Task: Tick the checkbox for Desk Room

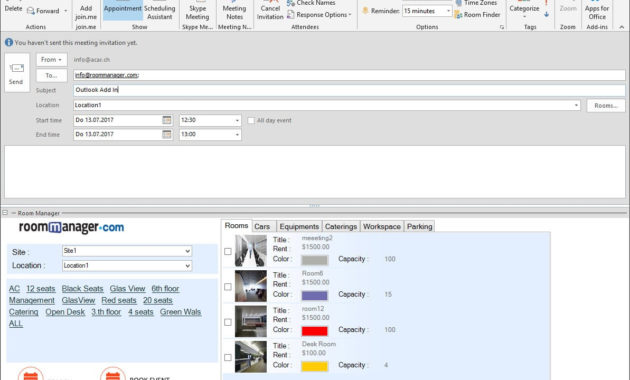Action: click(x=228, y=358)
